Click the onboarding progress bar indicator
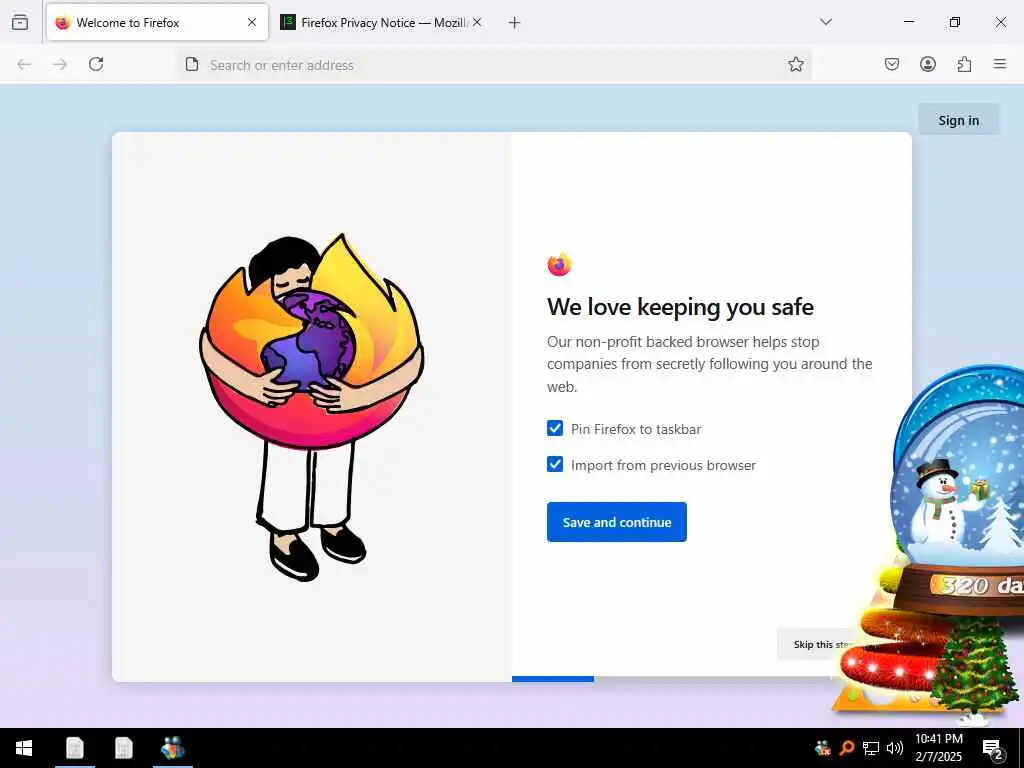The width and height of the screenshot is (1024, 768). pos(552,679)
